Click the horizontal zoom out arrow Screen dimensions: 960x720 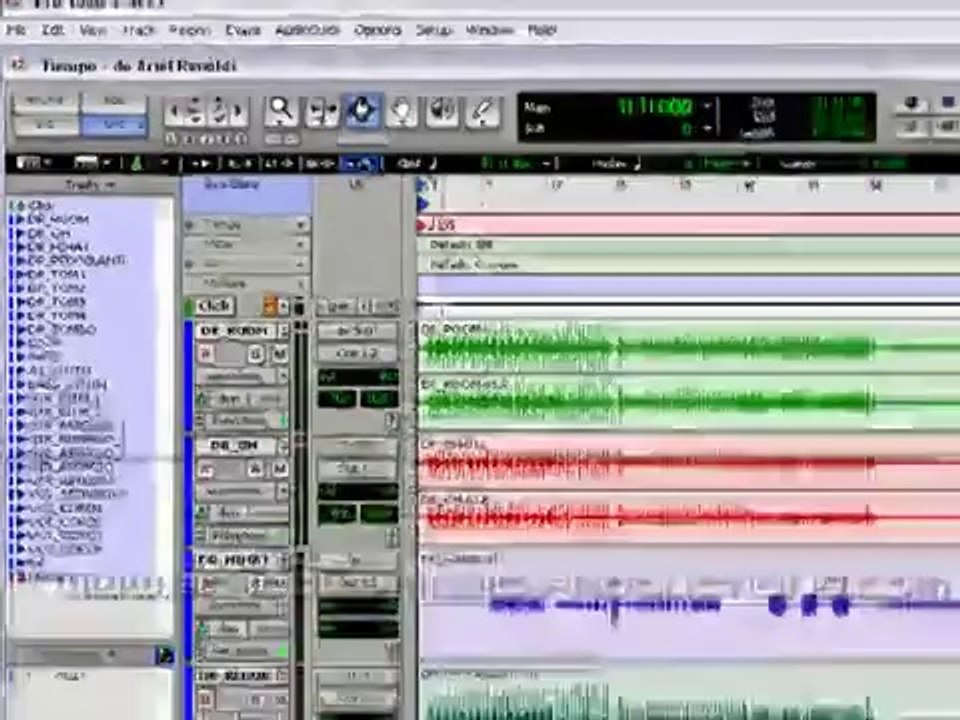point(174,112)
